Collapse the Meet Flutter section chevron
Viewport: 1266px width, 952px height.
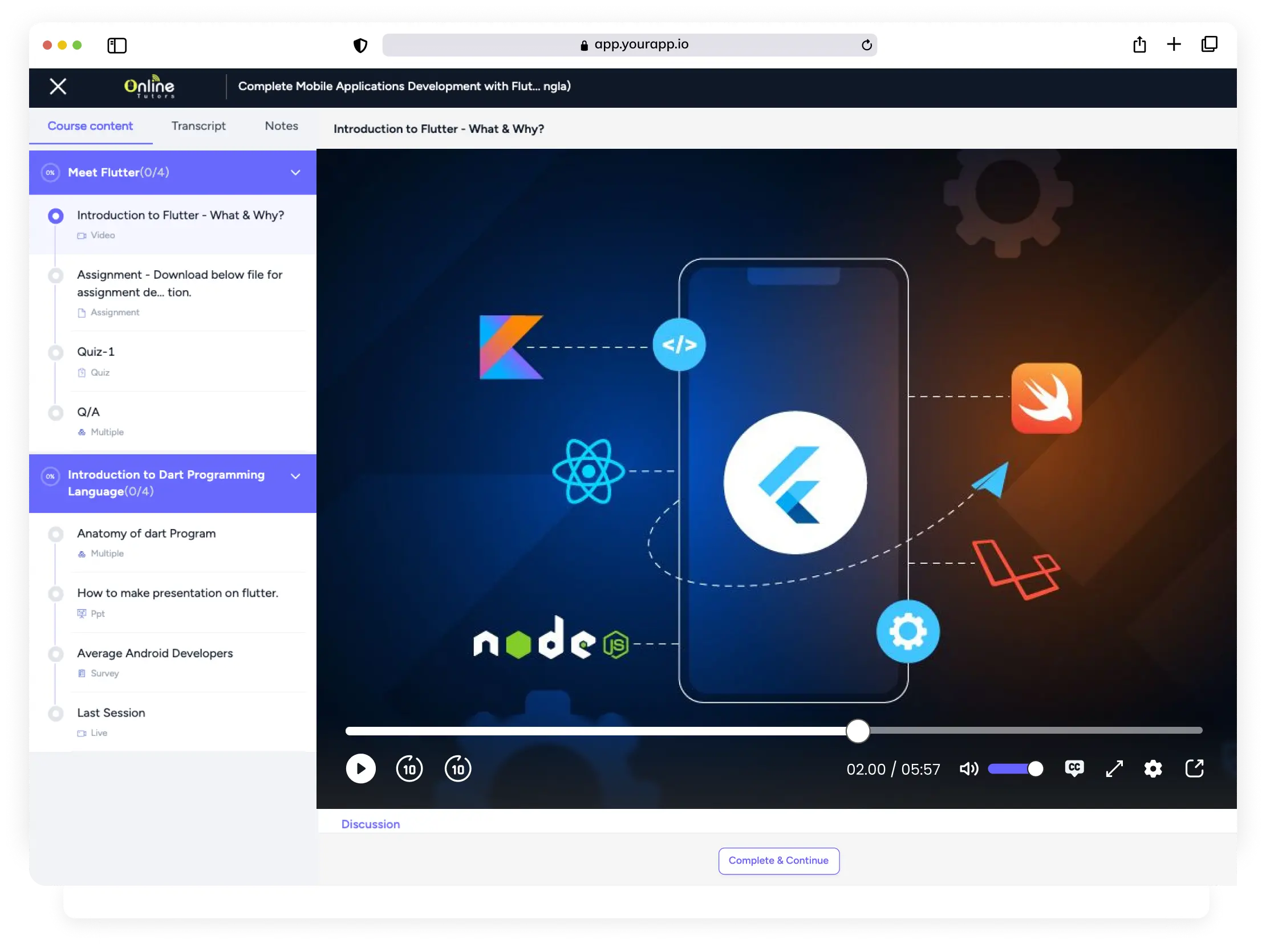(x=295, y=172)
